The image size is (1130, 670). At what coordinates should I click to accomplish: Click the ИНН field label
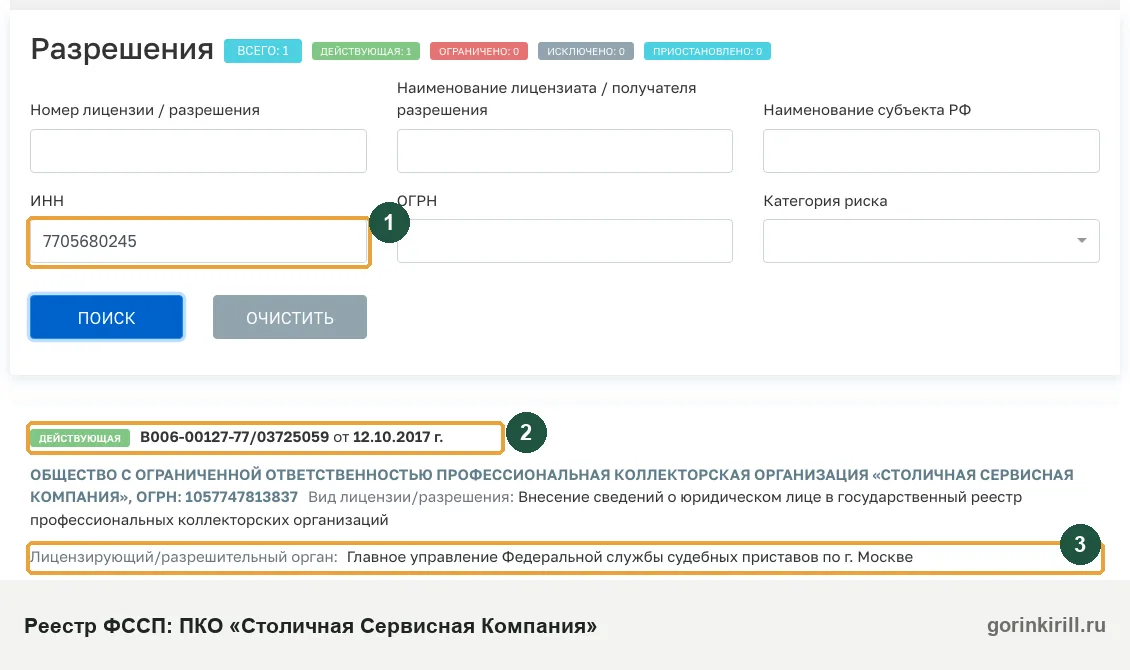[47, 201]
